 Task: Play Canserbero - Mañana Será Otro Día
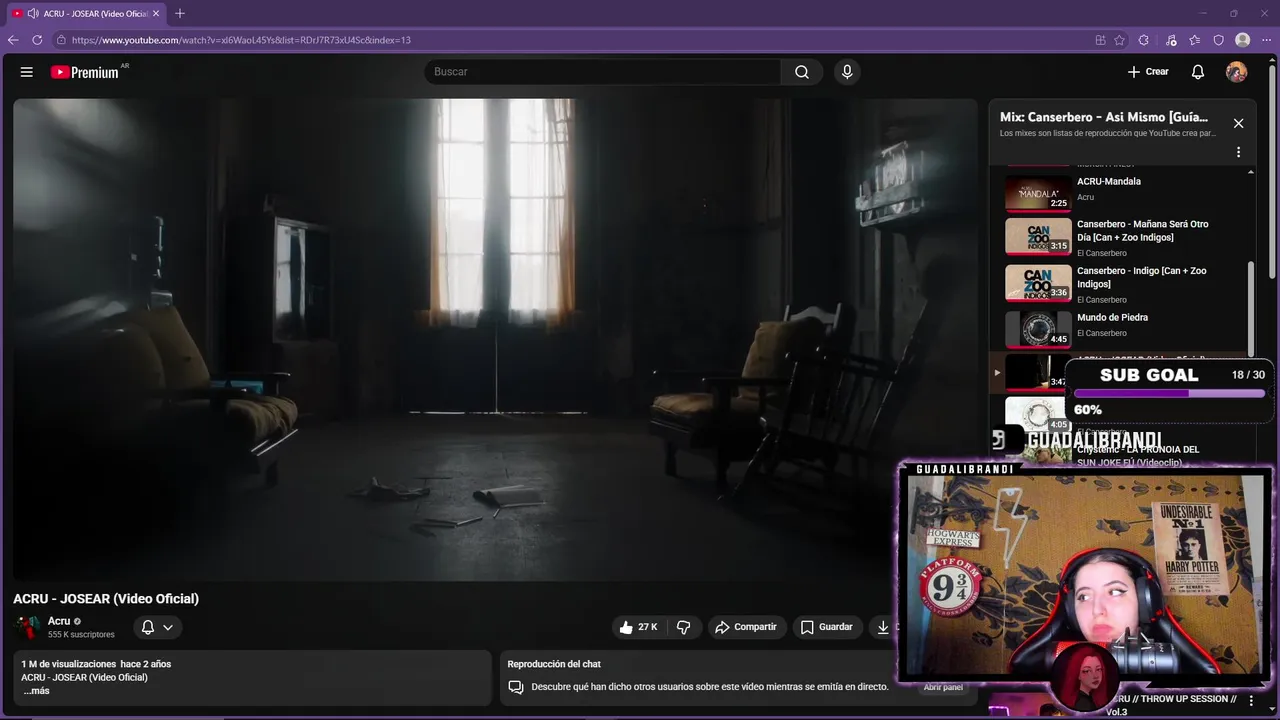click(1118, 238)
